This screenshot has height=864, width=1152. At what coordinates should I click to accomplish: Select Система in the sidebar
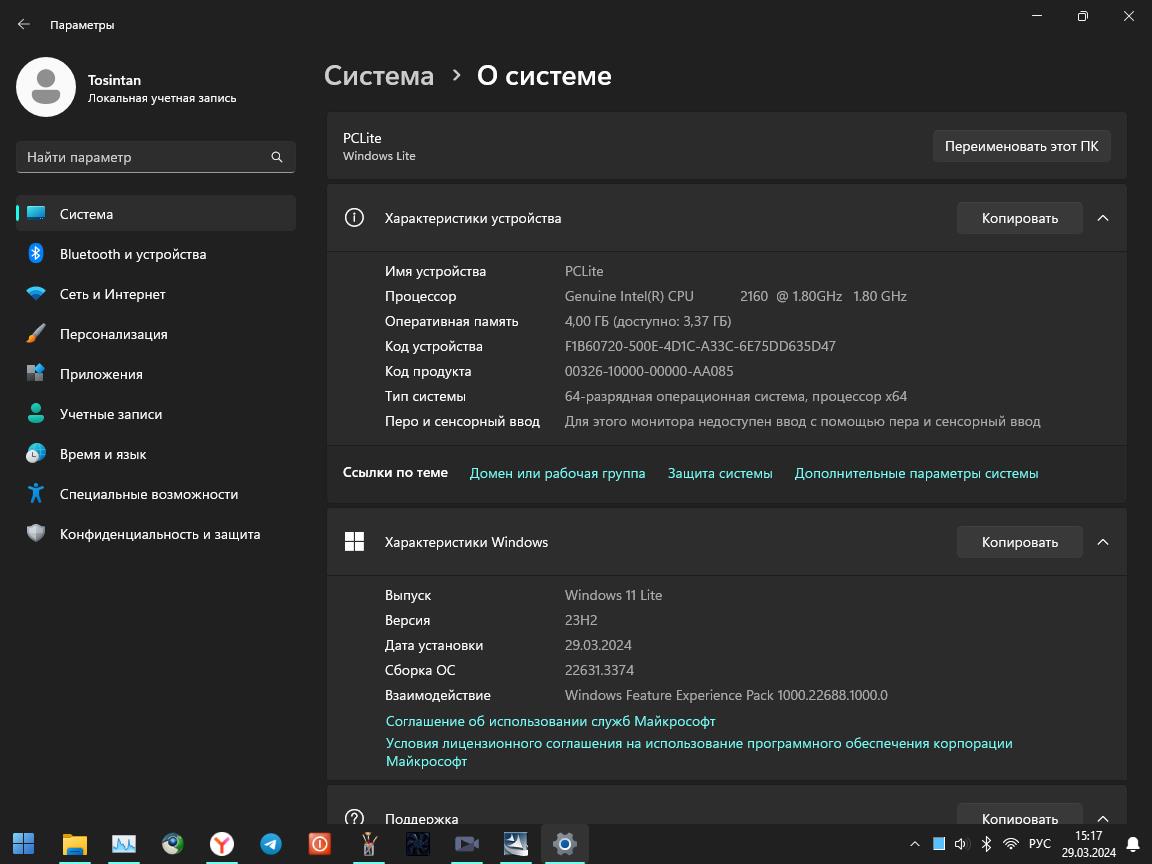pyautogui.click(x=156, y=214)
